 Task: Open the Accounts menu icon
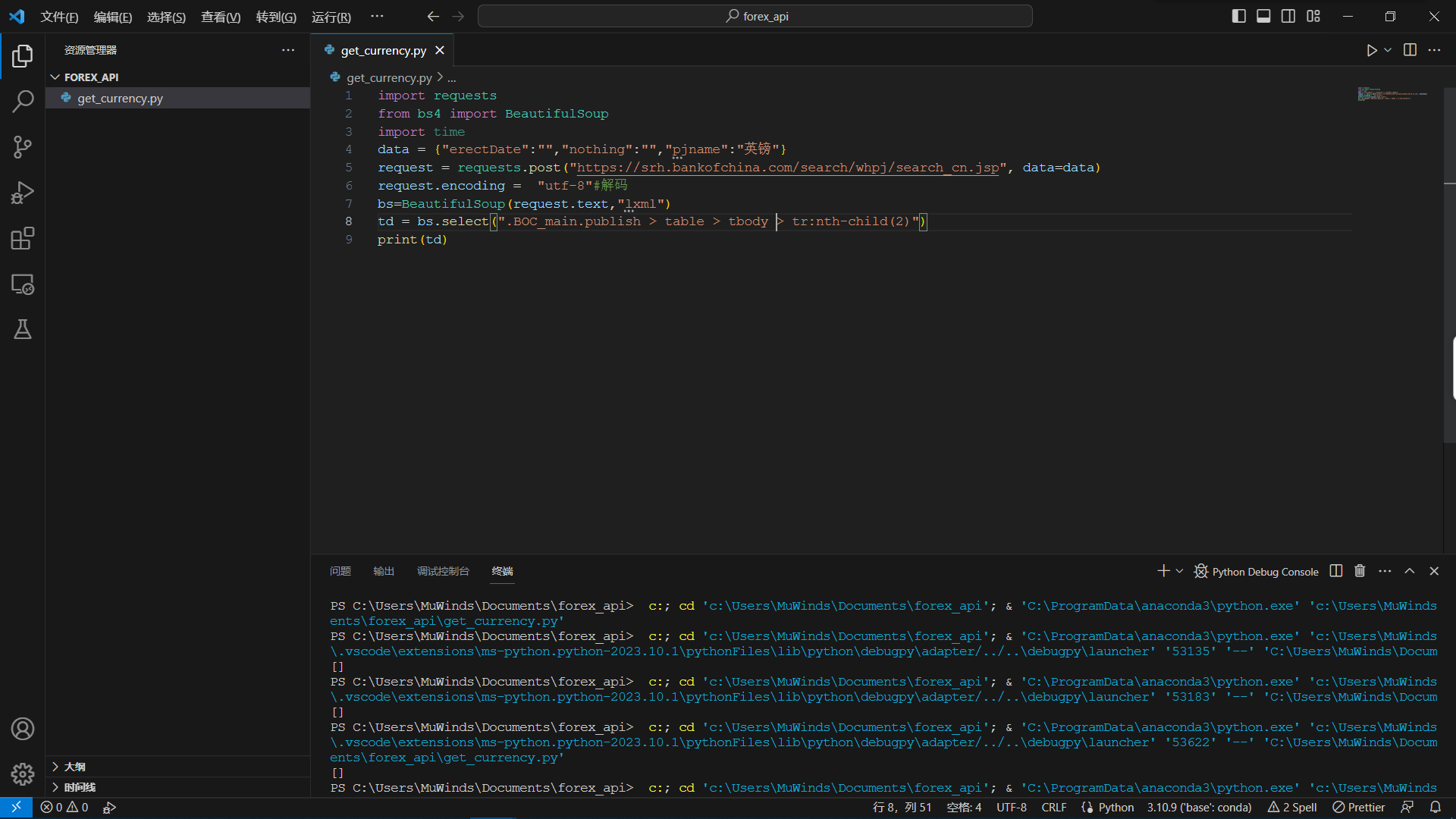(23, 729)
